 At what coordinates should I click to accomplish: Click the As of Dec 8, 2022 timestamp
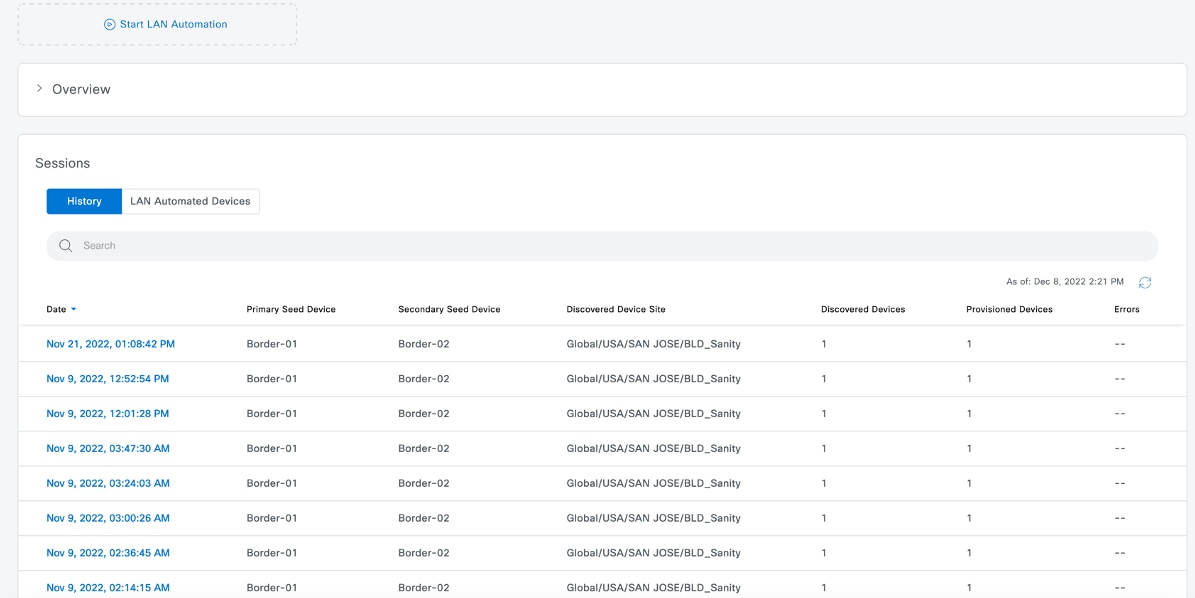pos(1065,282)
